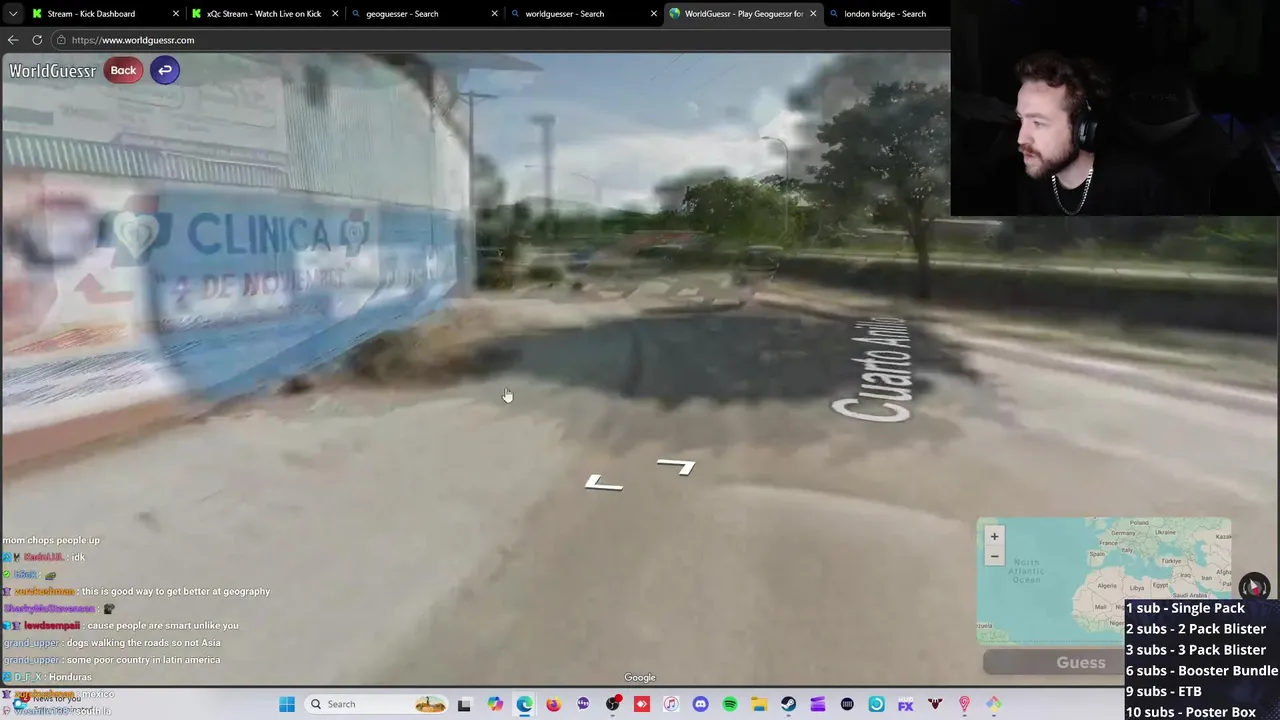Switch to geoguesser - Search tab

[x=402, y=14]
